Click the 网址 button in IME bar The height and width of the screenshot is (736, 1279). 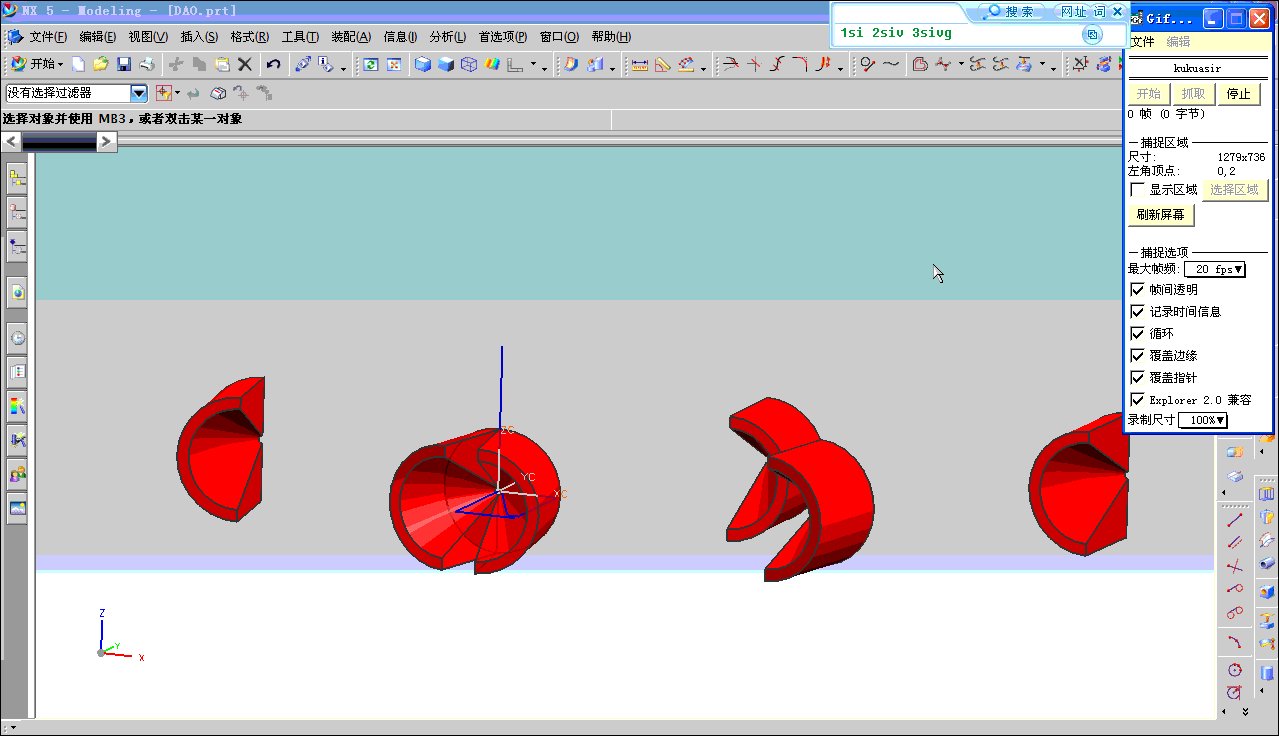pyautogui.click(x=1072, y=12)
